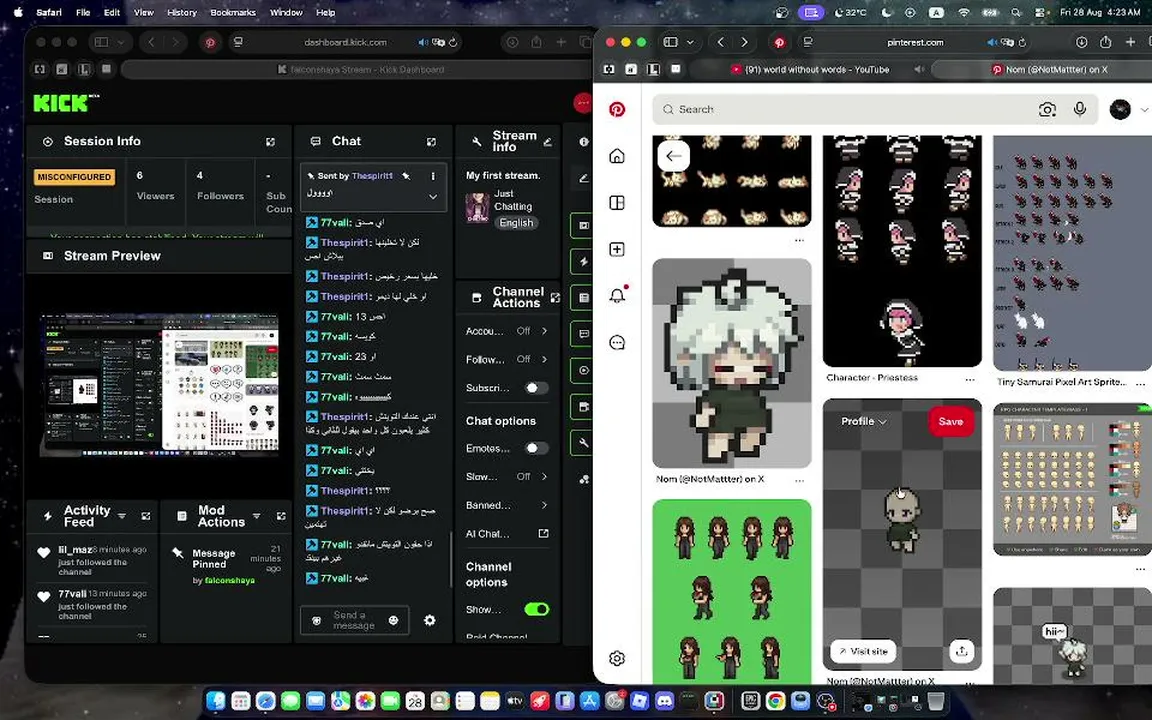Image resolution: width=1152 pixels, height=720 pixels.
Task: Click Kick right rail lightning bolt icon
Action: click(583, 261)
